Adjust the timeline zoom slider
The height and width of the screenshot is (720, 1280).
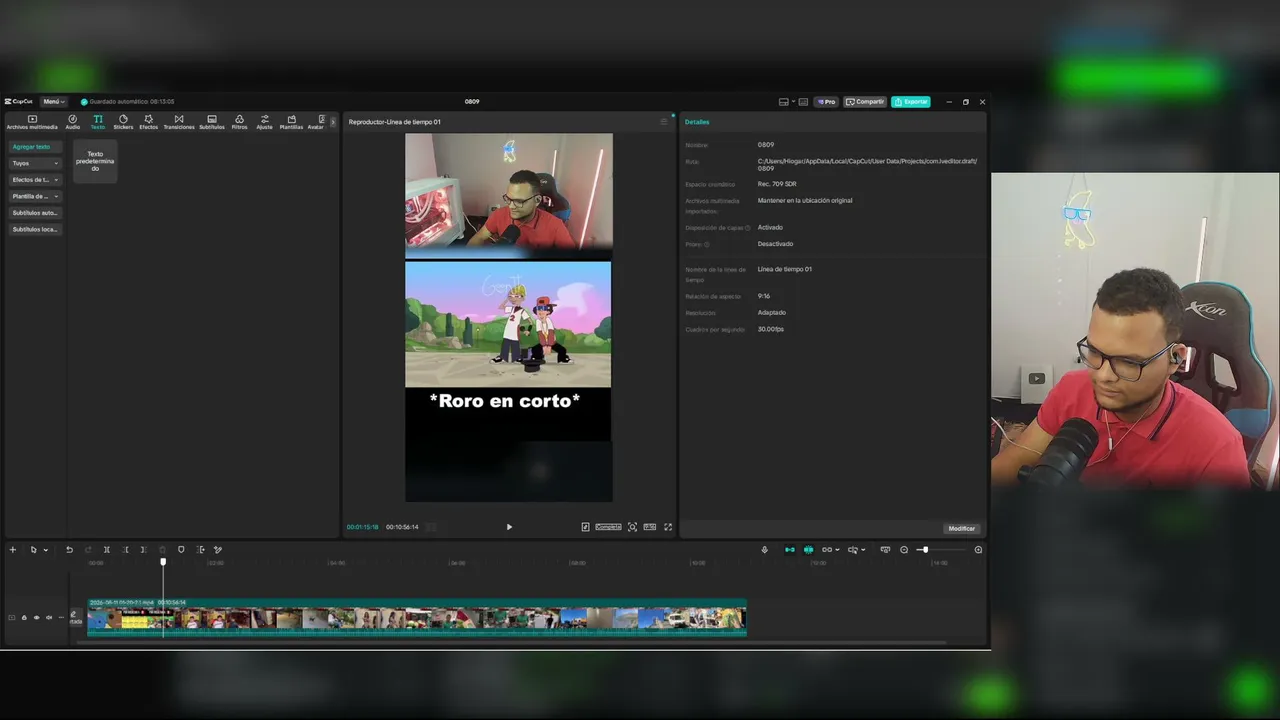925,549
